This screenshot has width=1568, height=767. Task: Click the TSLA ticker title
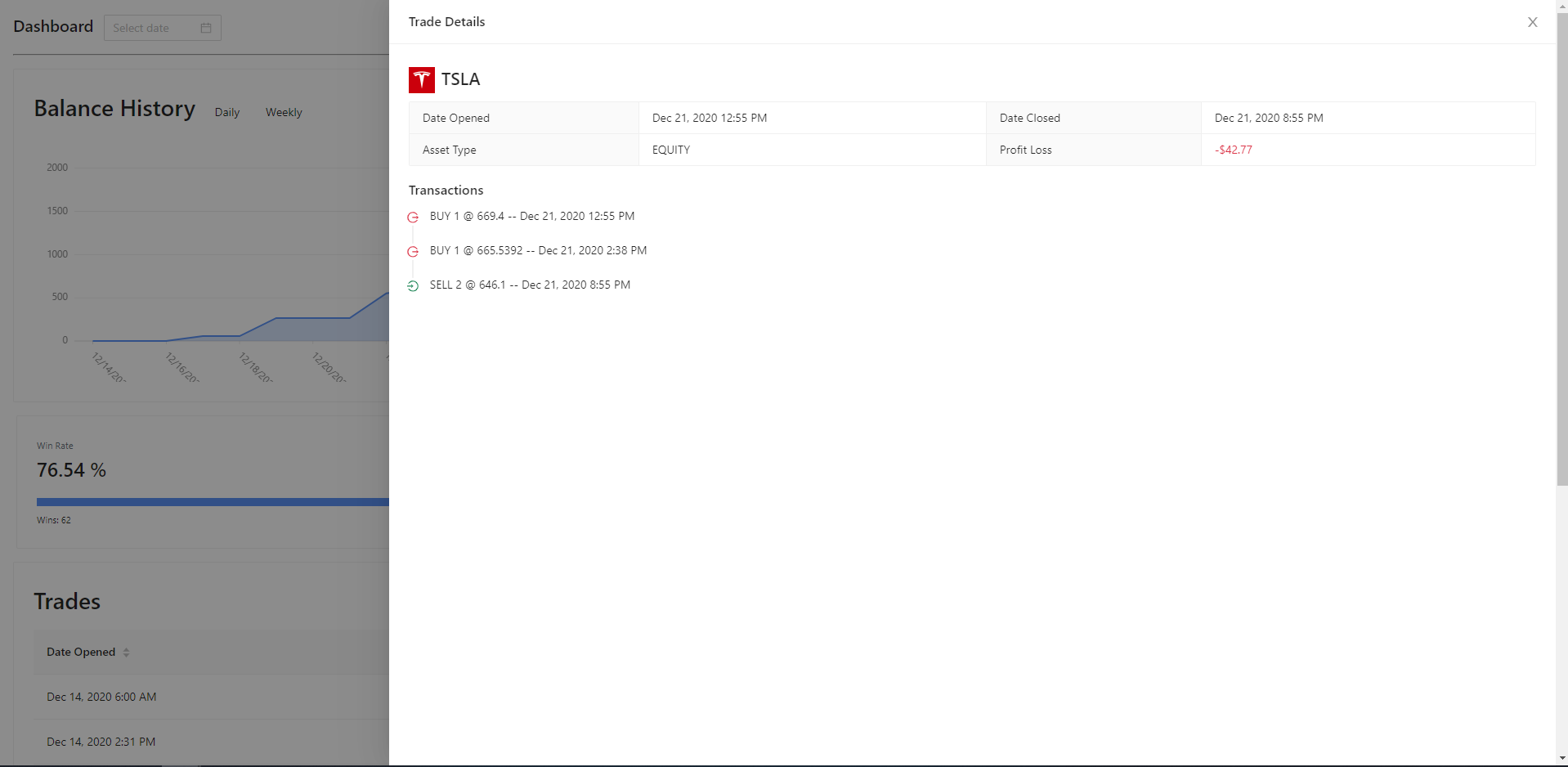460,79
